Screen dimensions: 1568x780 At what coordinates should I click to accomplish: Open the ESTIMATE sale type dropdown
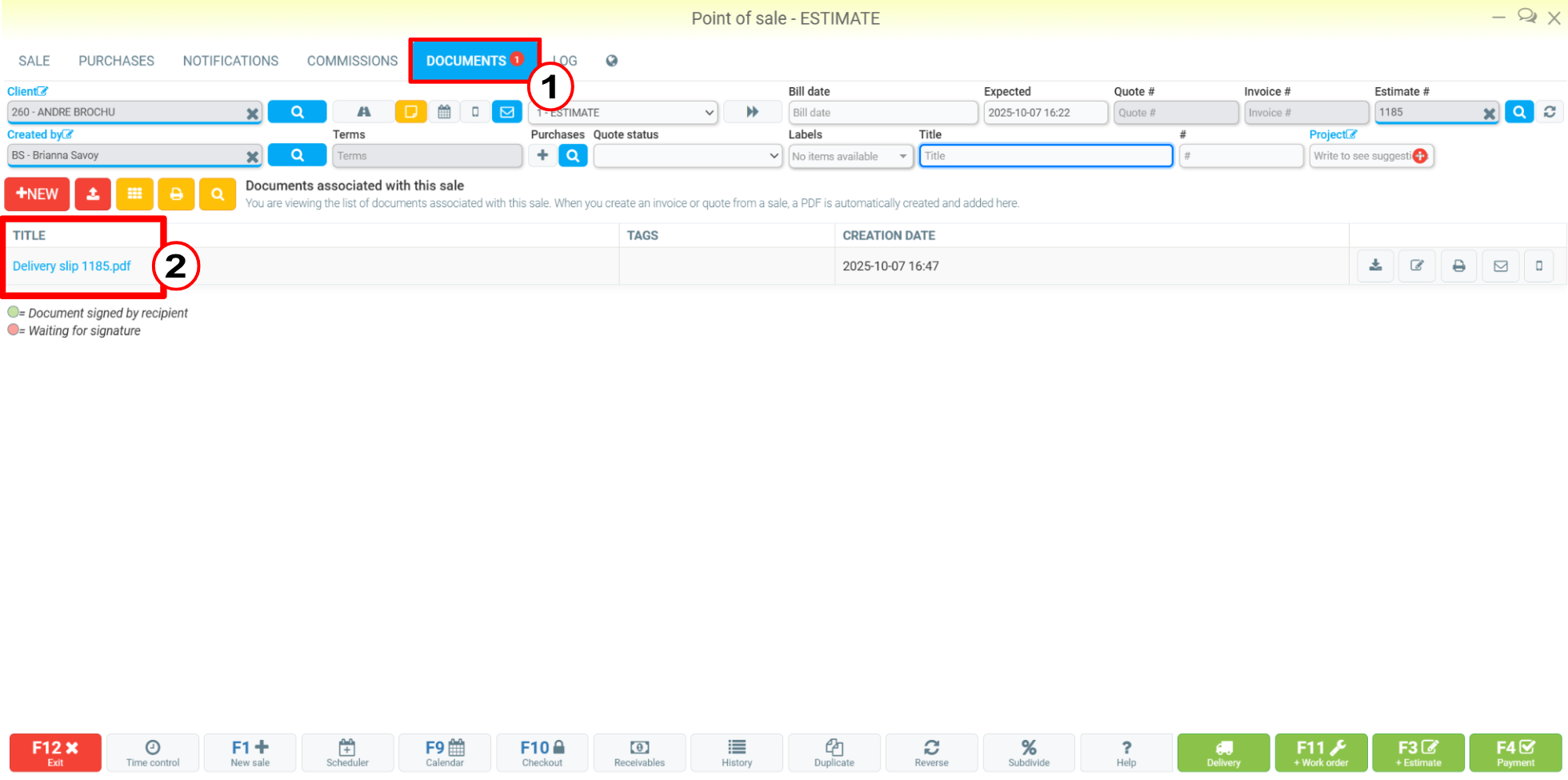623,112
